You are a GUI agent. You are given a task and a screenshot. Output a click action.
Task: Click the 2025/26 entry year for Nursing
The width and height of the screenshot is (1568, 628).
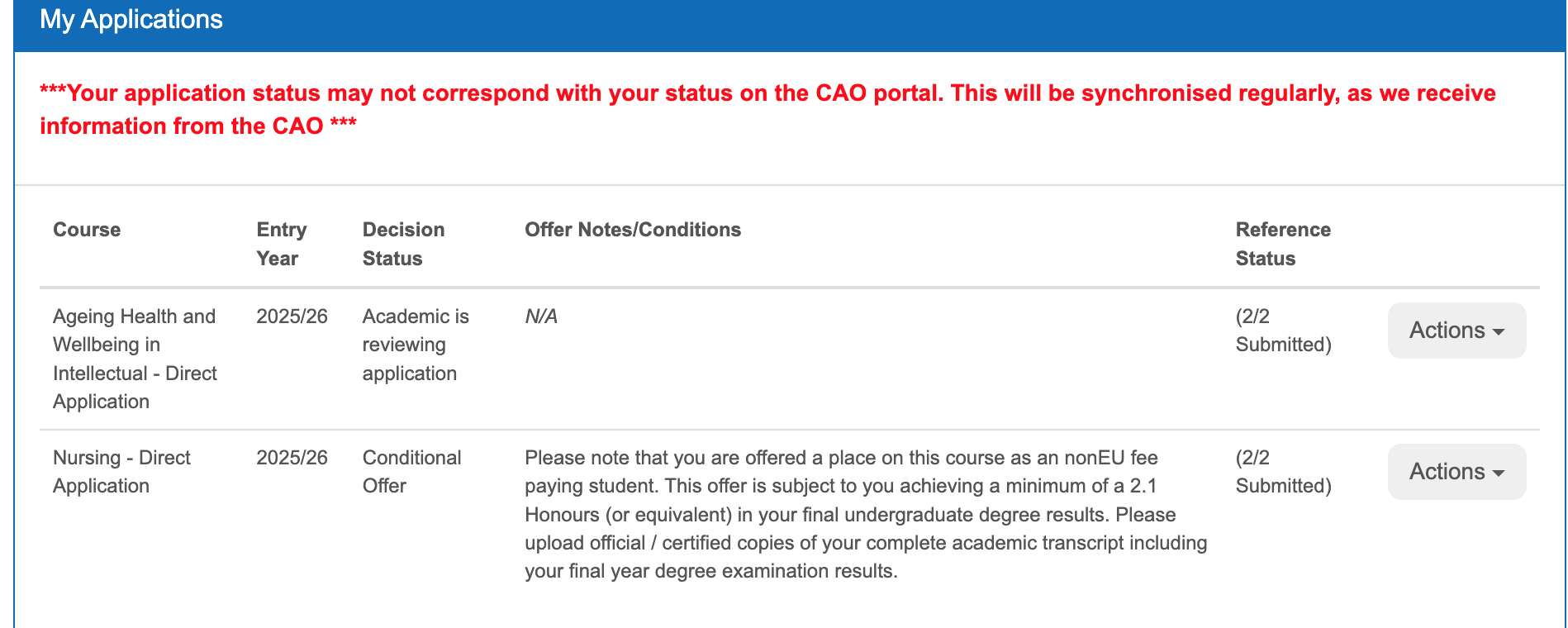tap(292, 458)
